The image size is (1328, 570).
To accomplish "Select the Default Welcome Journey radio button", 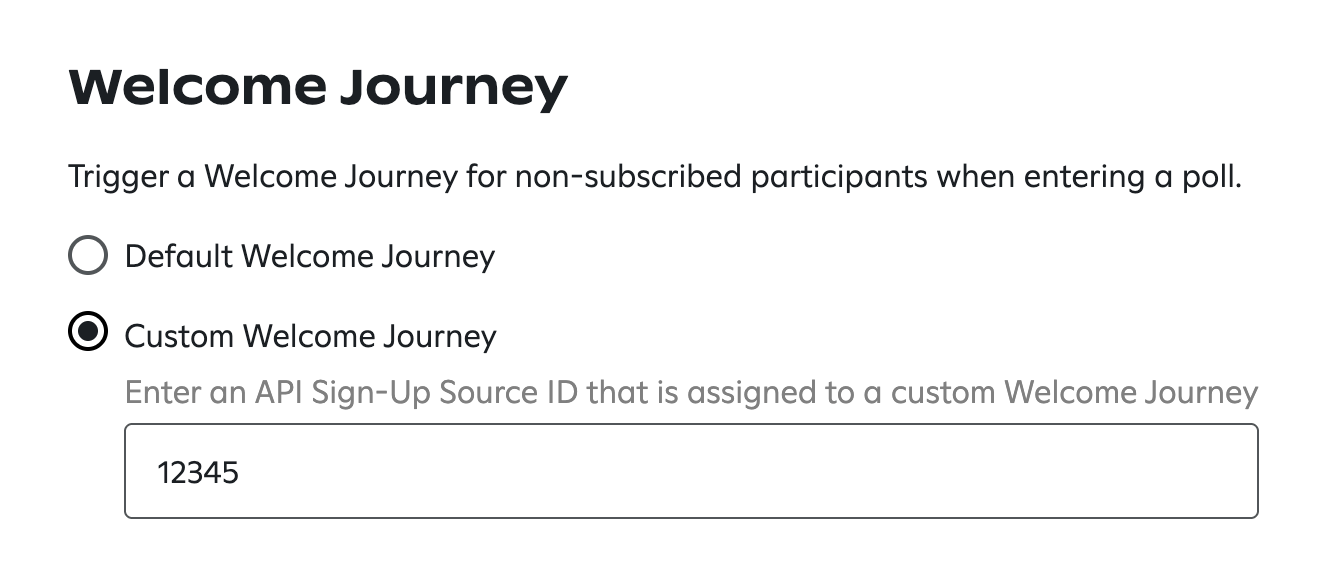I will (88, 257).
